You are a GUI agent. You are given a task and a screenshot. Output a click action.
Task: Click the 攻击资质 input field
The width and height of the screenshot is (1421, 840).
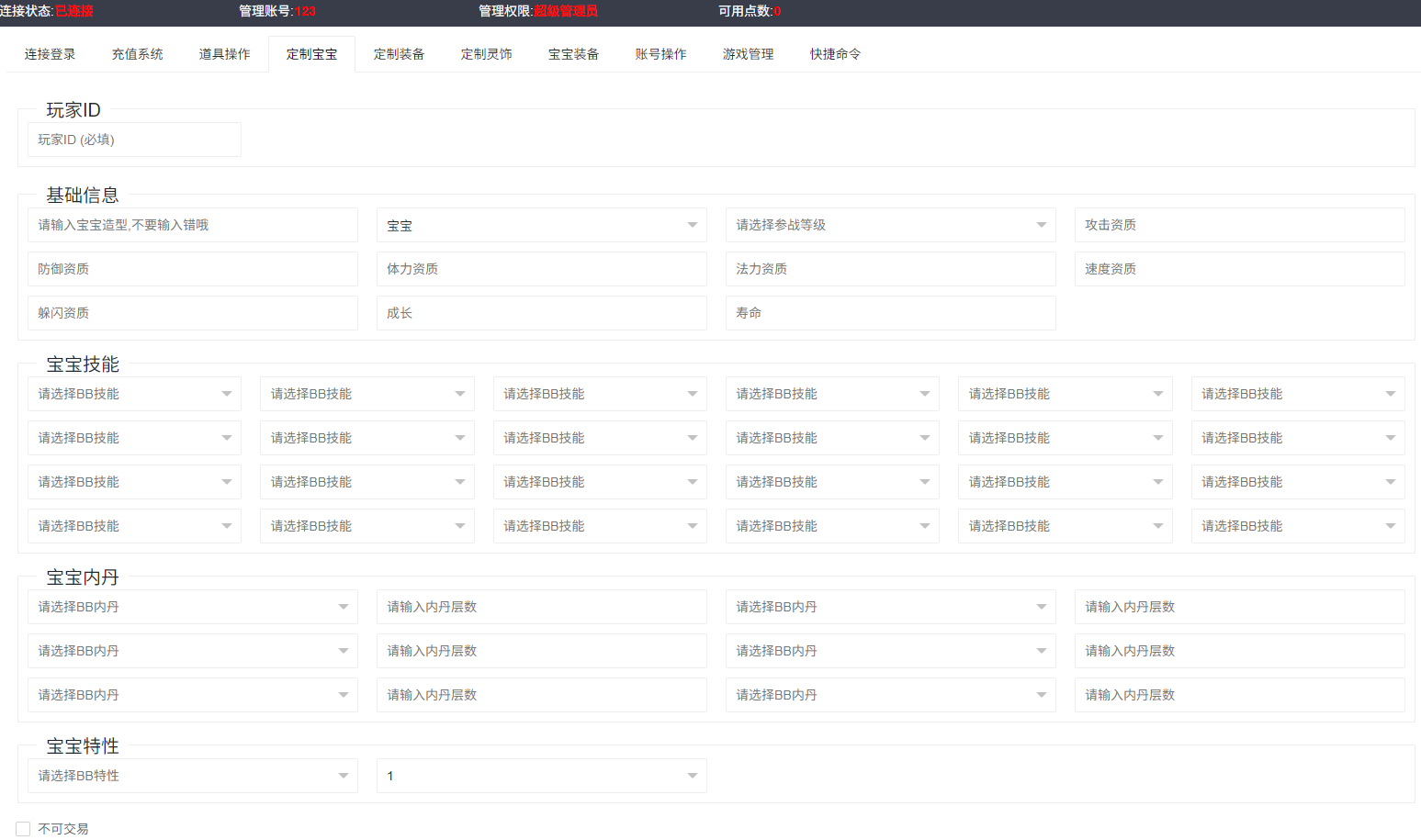tap(1239, 225)
